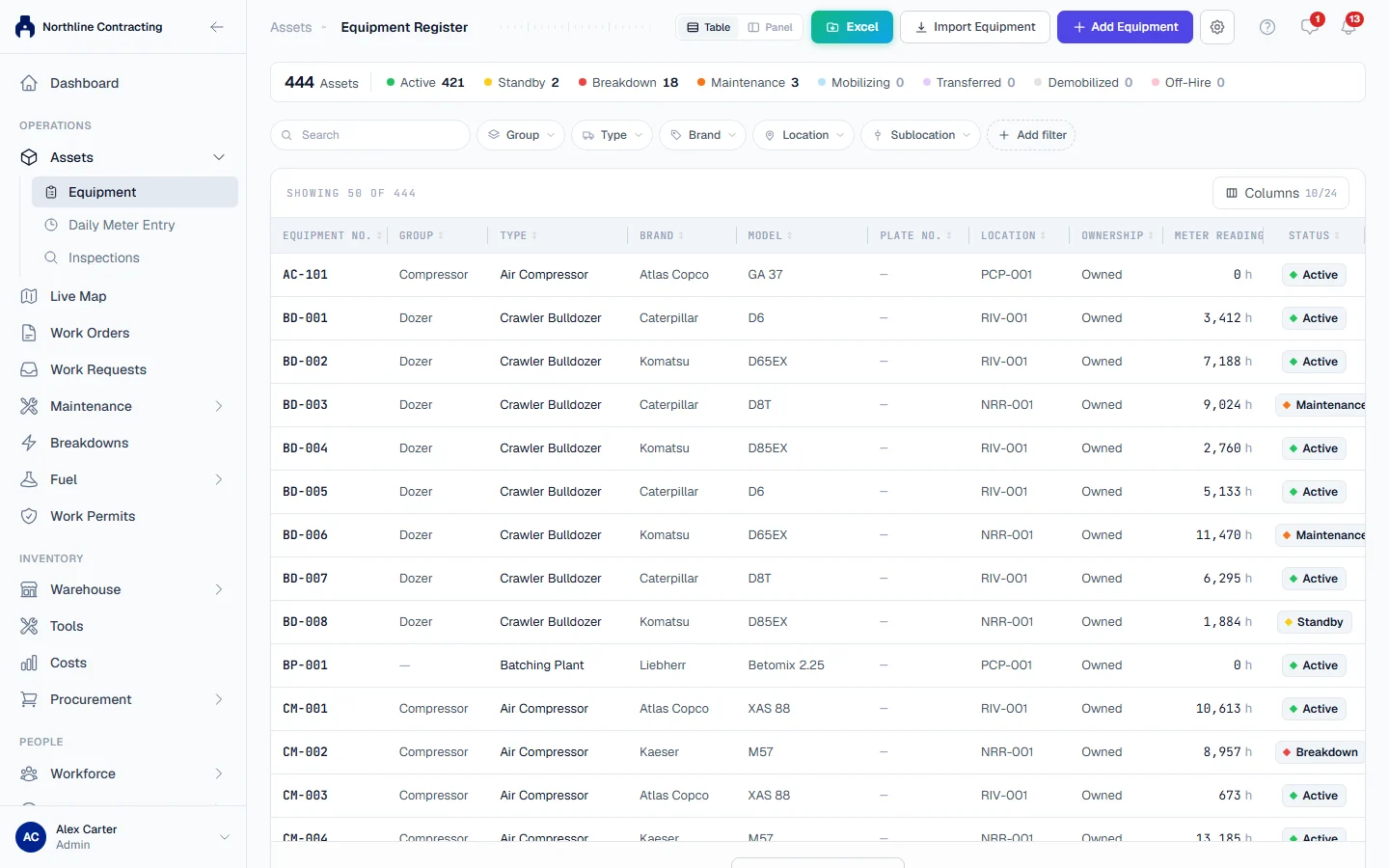Click the Work Orders document icon
Screen dimensions: 1389x868
click(x=29, y=333)
